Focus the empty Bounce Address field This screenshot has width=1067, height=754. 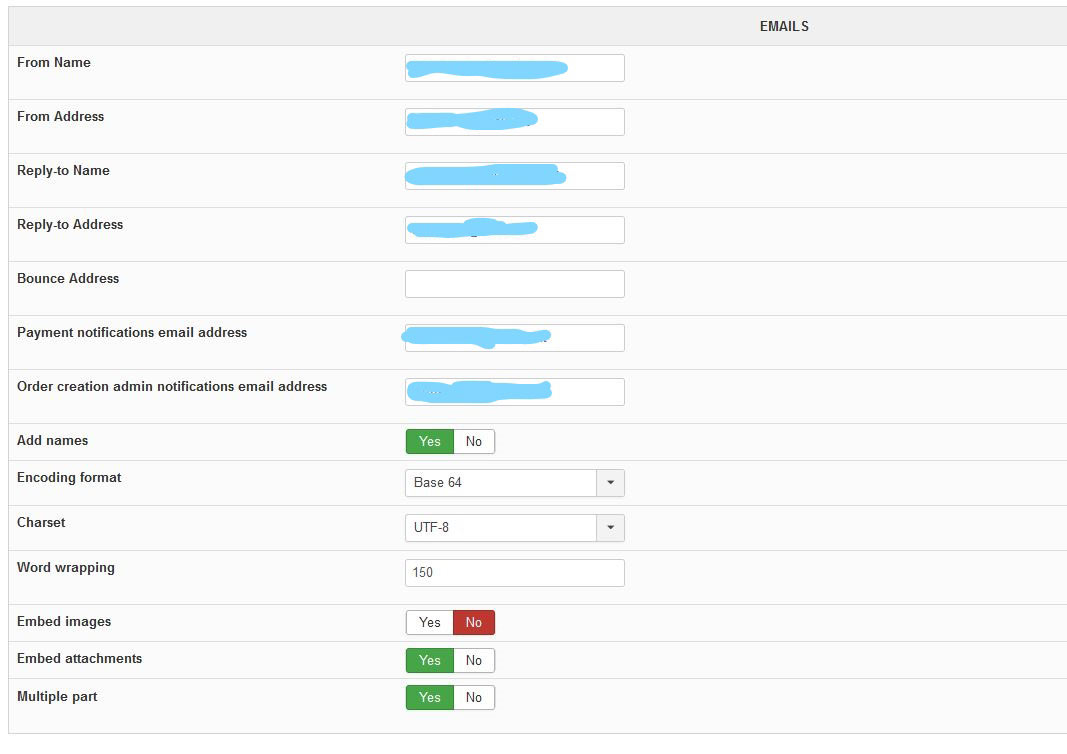[514, 284]
